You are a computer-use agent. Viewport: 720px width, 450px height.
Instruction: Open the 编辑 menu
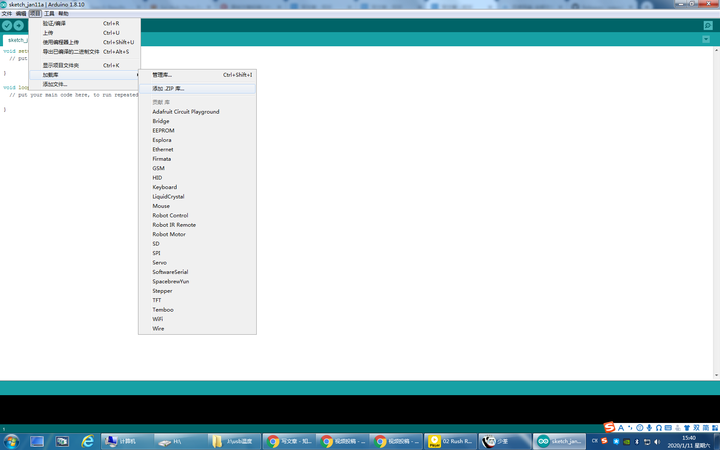click(21, 14)
